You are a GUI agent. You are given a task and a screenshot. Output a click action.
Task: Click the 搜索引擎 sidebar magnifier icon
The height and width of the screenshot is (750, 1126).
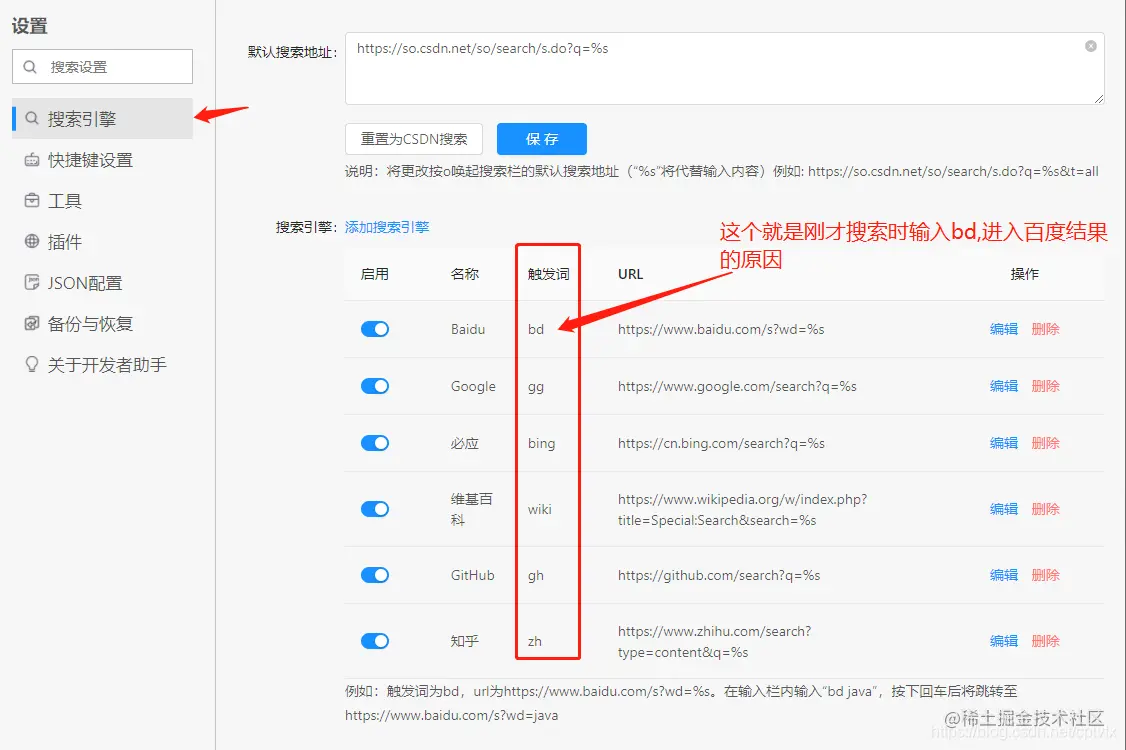coord(32,119)
